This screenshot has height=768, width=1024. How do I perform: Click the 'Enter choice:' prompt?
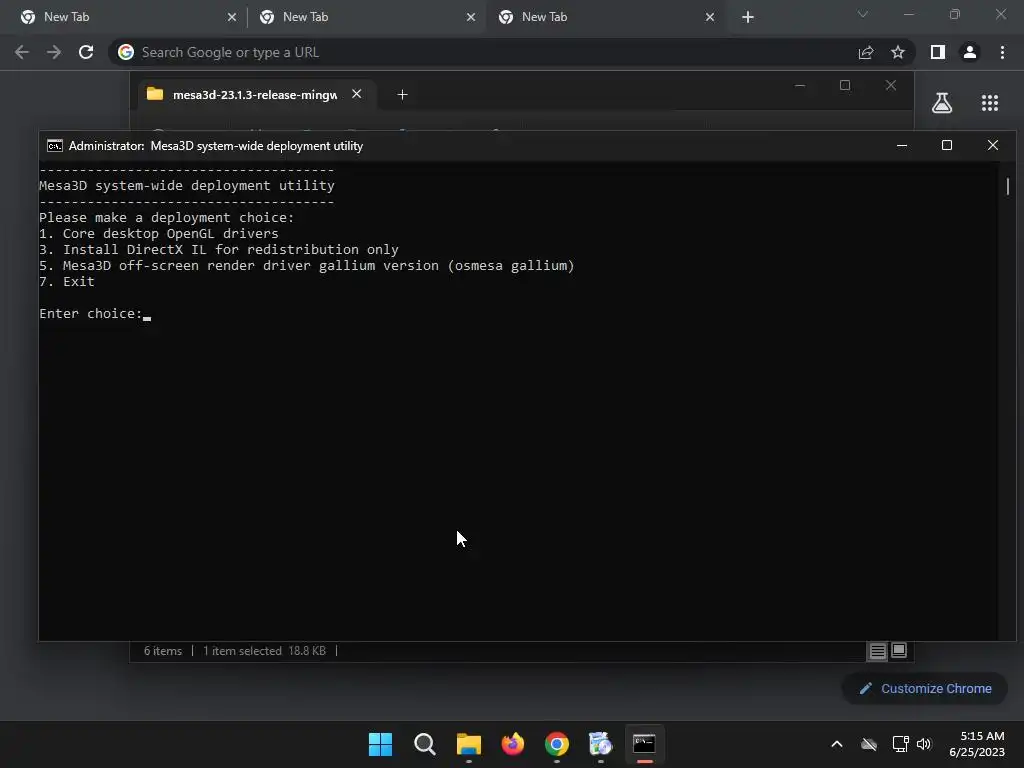(91, 314)
